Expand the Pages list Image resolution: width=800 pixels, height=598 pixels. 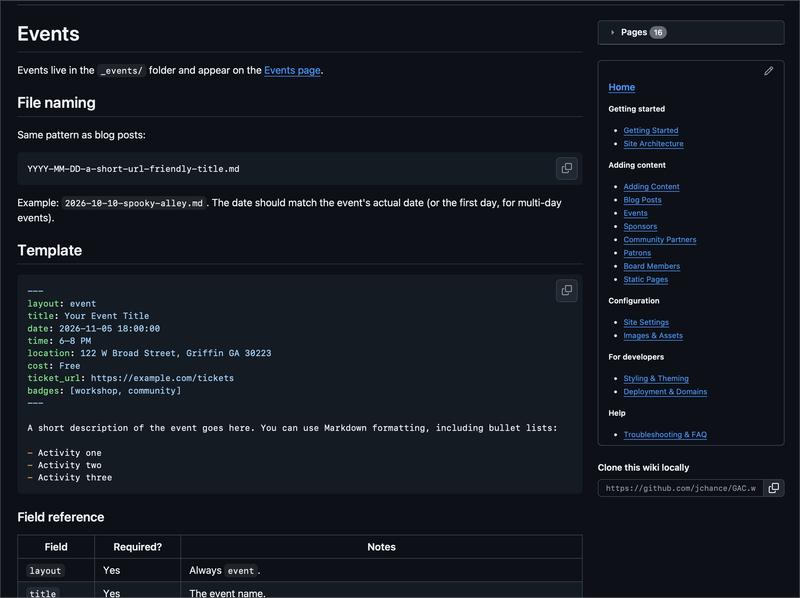click(x=691, y=32)
